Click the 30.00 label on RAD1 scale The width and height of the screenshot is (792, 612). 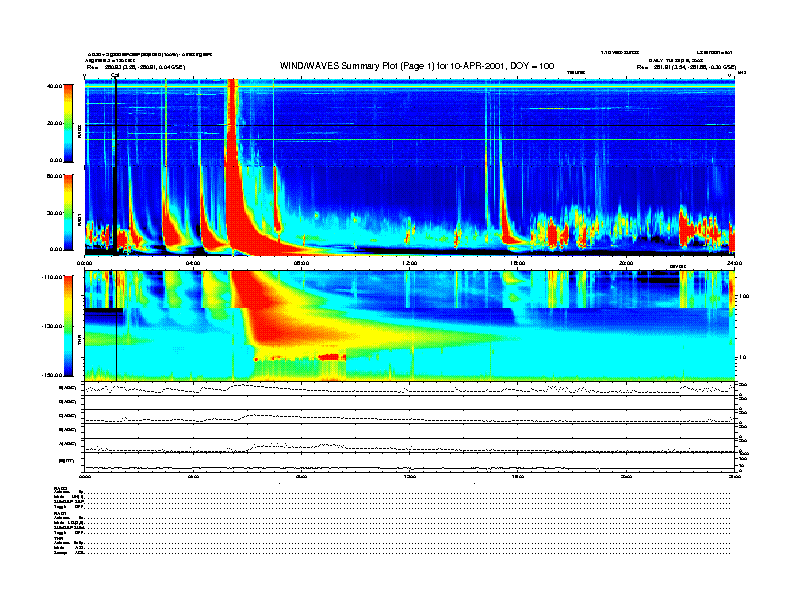(55, 213)
